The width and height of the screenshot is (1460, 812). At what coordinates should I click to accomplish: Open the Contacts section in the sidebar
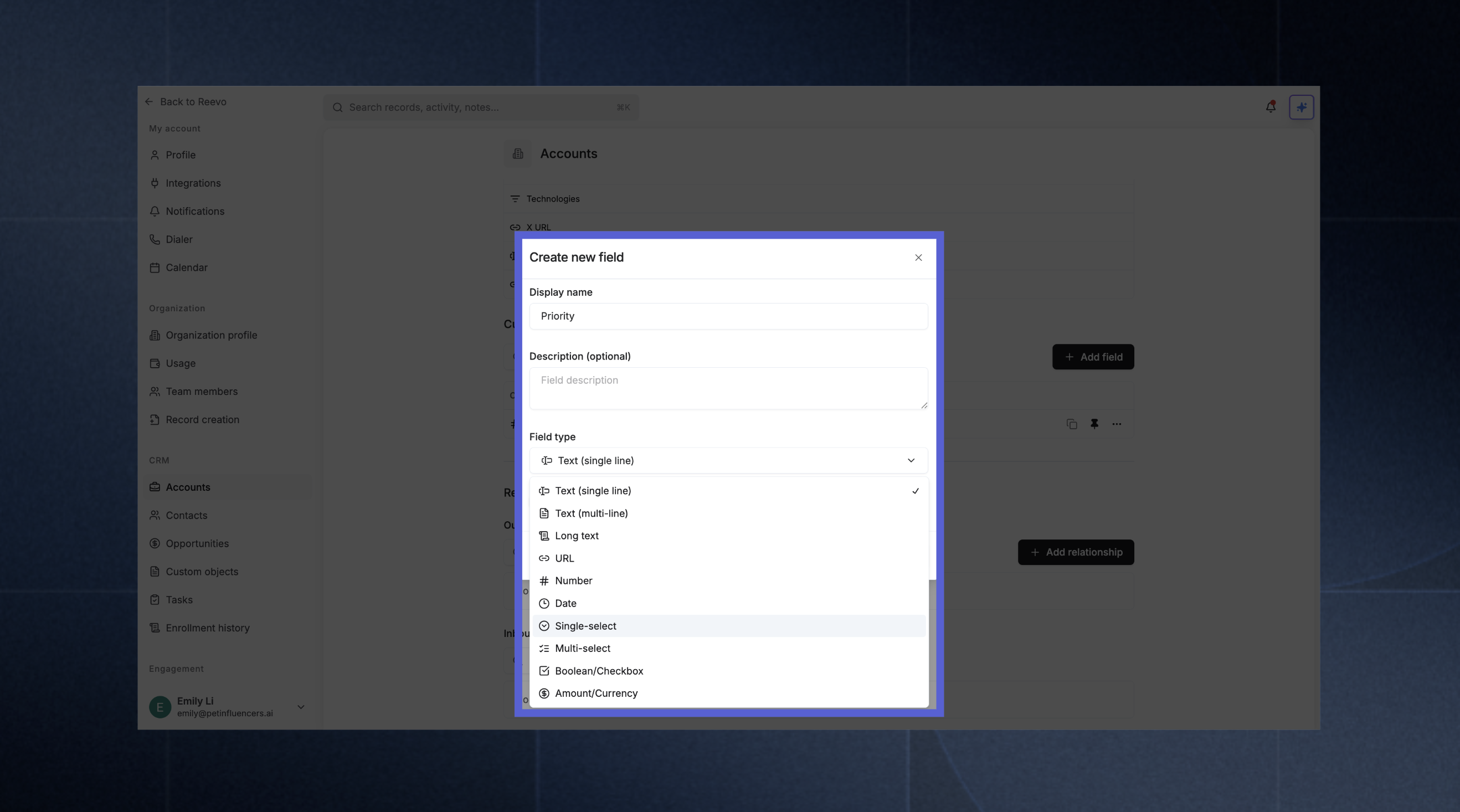point(187,515)
